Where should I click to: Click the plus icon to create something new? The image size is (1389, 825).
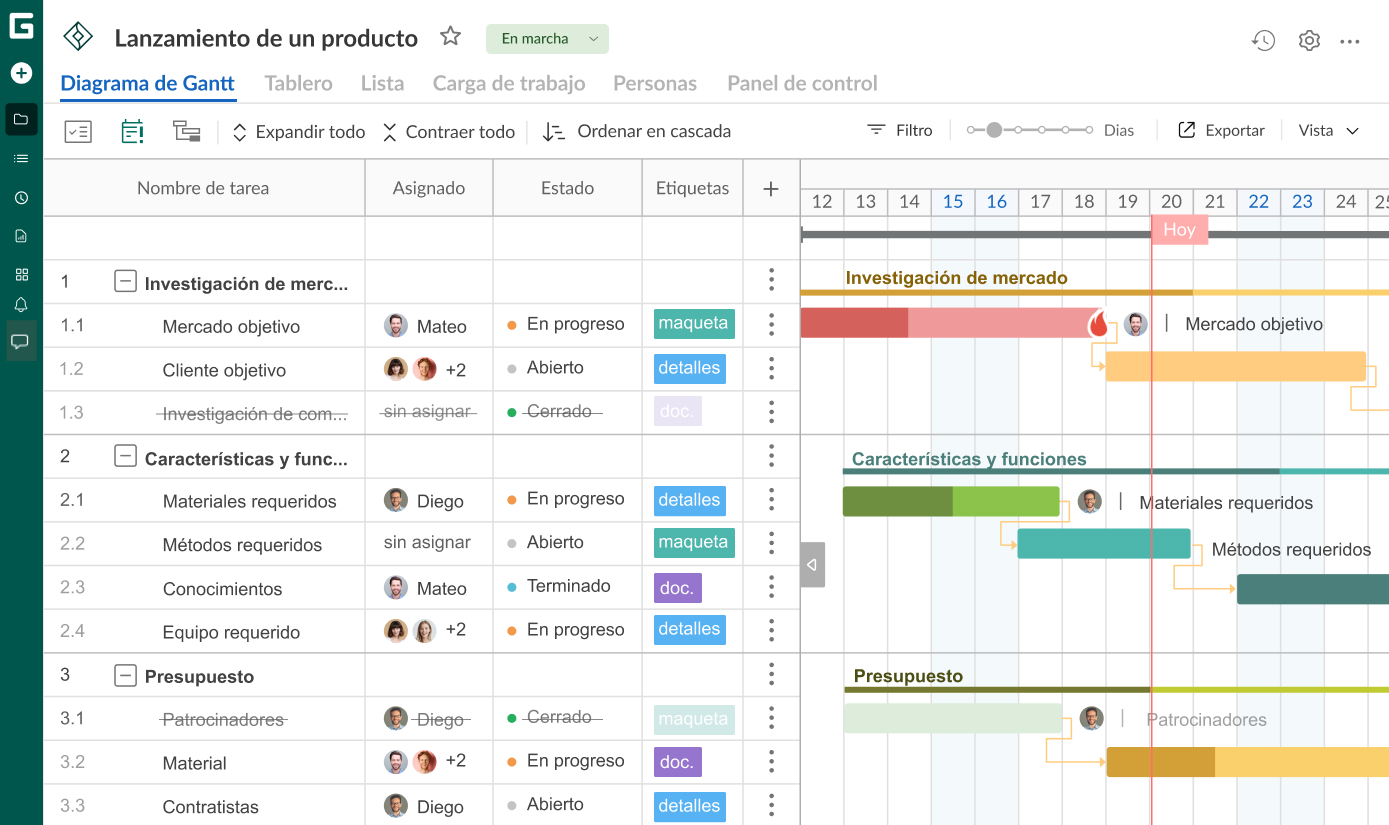[x=21, y=73]
